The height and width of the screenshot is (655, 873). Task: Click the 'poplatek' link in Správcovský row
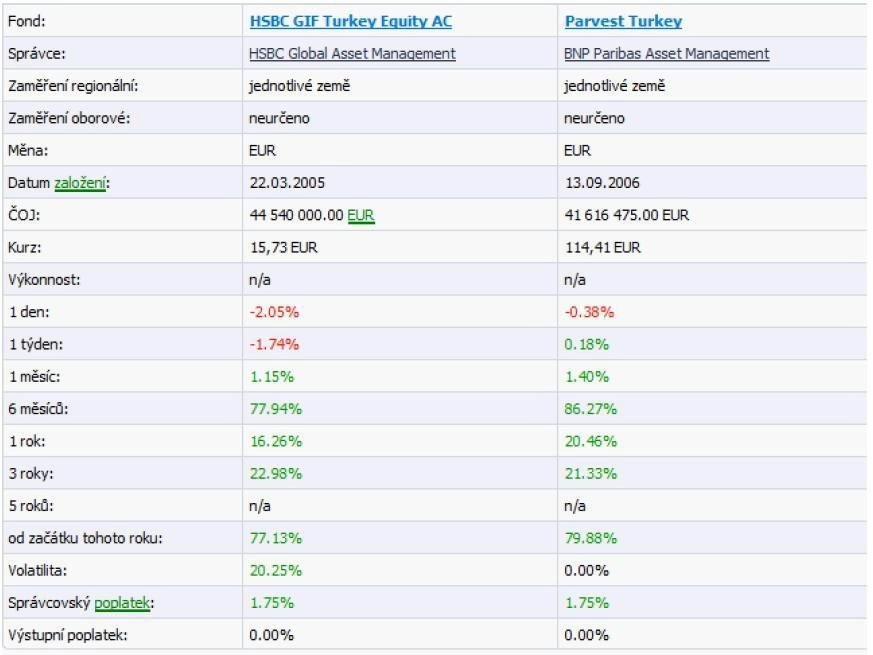122,603
